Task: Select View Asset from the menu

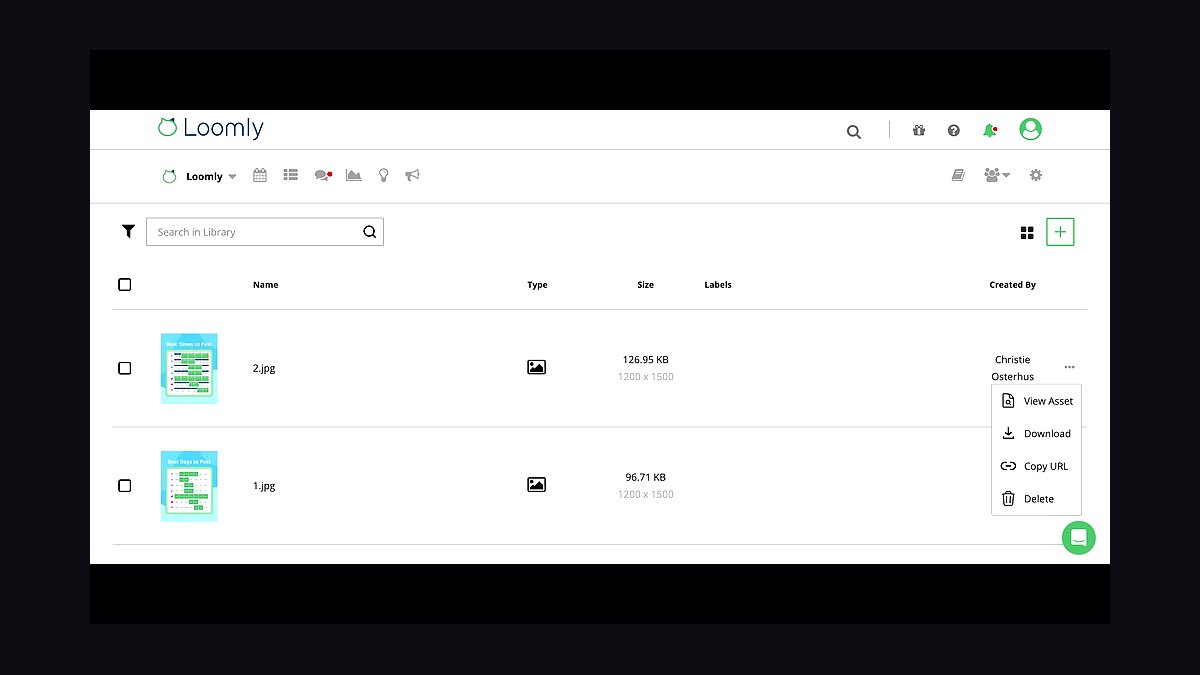Action: 1037,401
